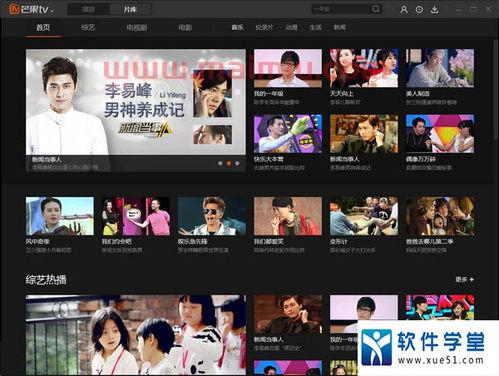Viewport: 499px width, 376px height.
Task: Open the 风中奇缘 video thumbnail
Action: coord(60,216)
